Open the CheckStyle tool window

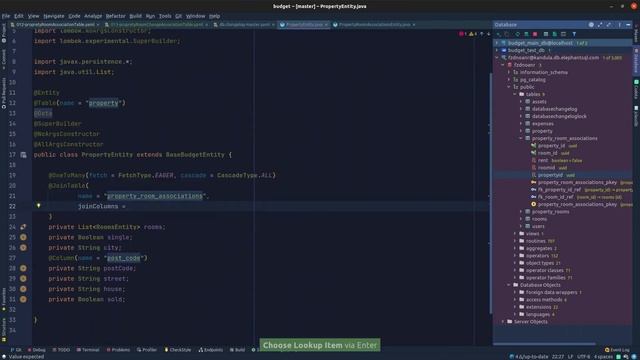178,350
